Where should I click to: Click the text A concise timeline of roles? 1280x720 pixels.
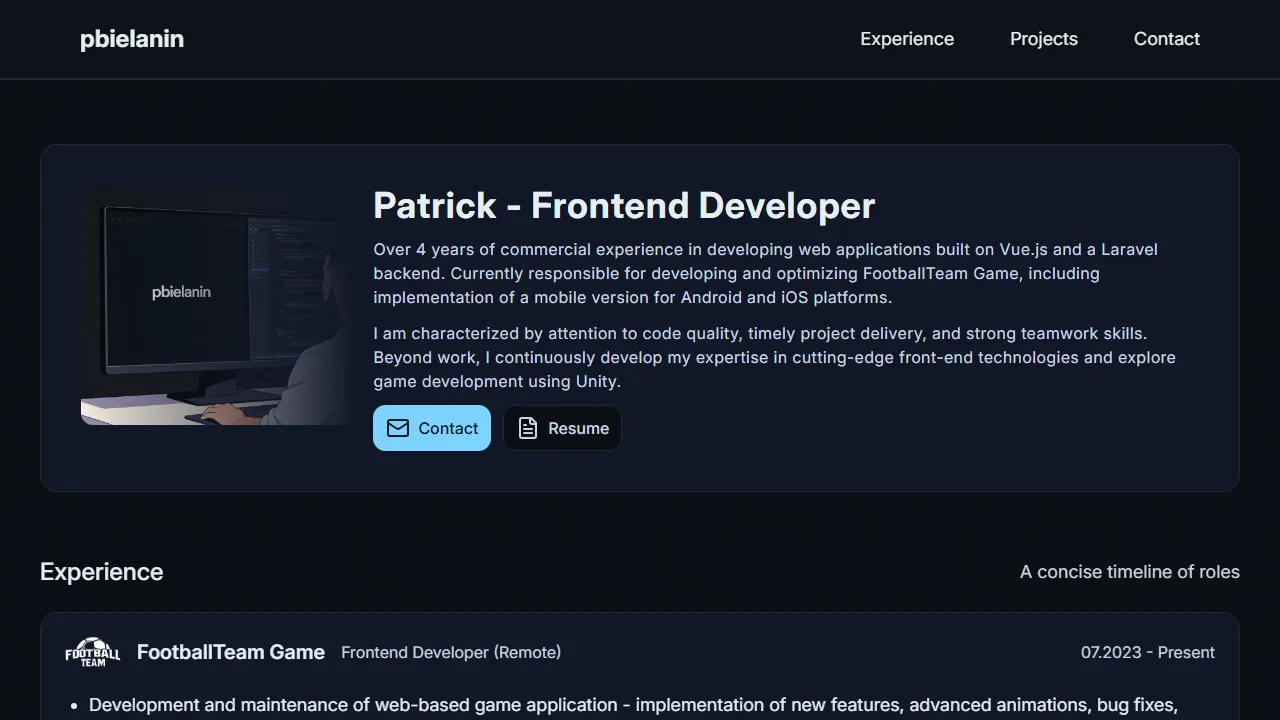pos(1129,571)
